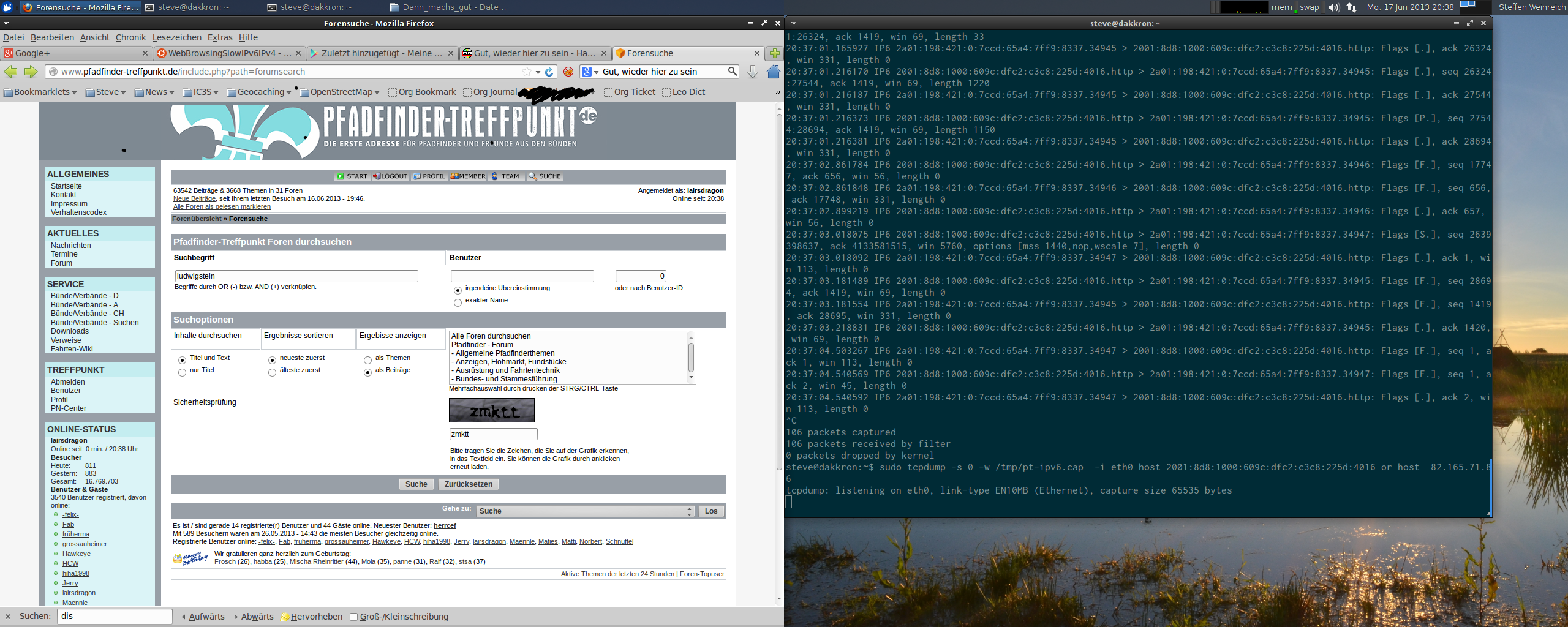This screenshot has height=627, width=1568.
Task: Choose 'nur Titel' search content option
Action: tap(182, 372)
